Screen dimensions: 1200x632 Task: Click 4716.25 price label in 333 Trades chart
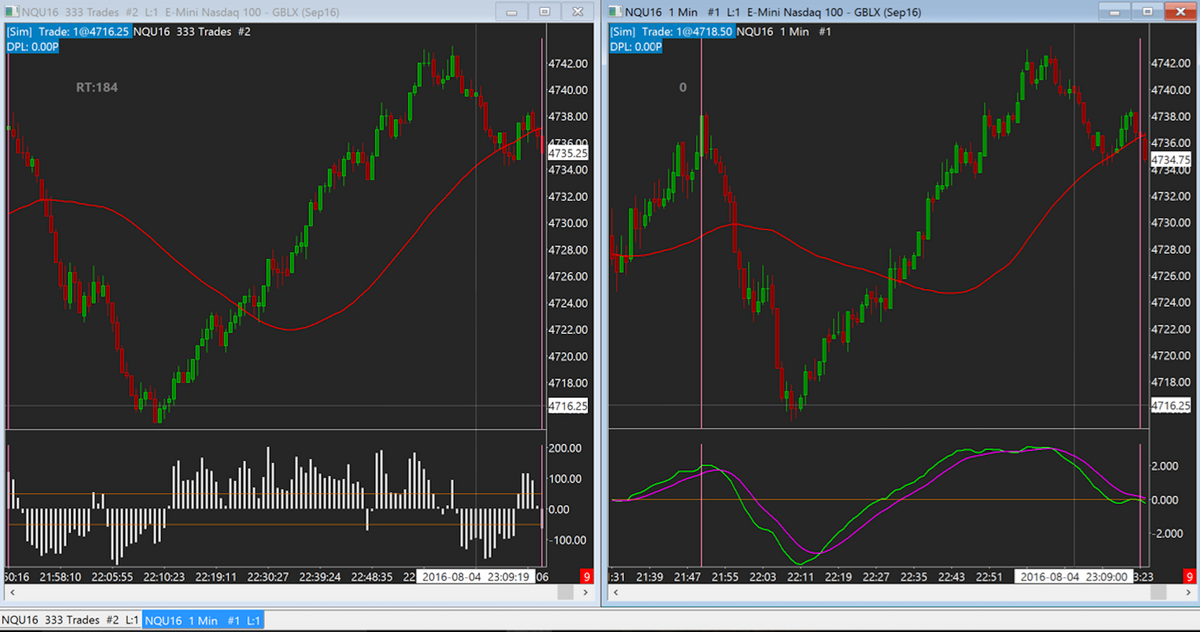(567, 406)
